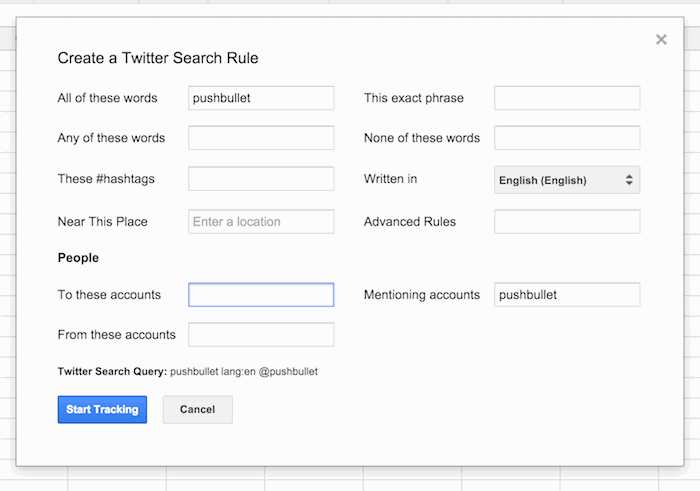Click the Advanced Rules label
Image resolution: width=700 pixels, height=491 pixels.
410,221
